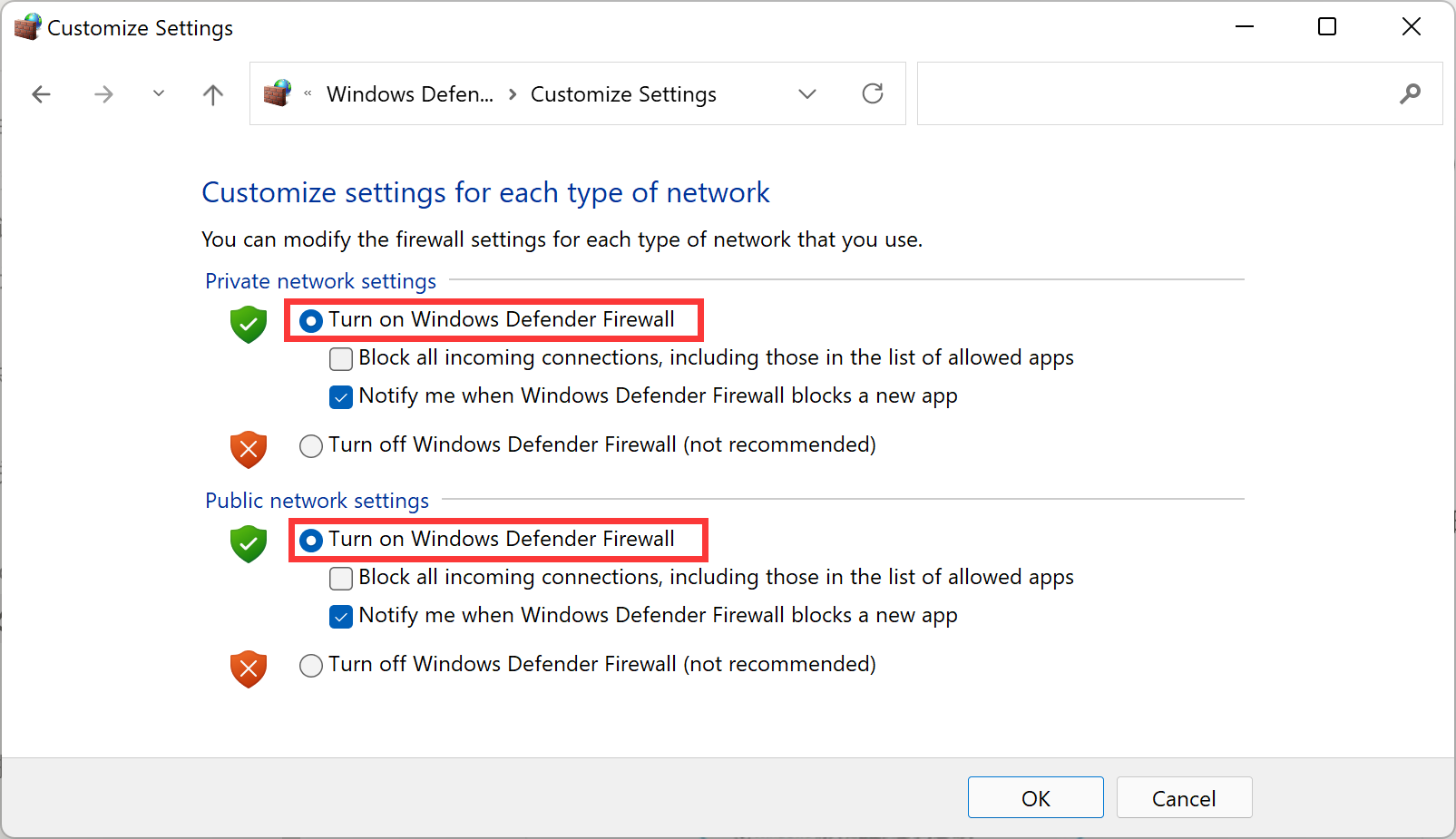Go up one level with up arrow
The width and height of the screenshot is (1456, 839).
pos(213,94)
